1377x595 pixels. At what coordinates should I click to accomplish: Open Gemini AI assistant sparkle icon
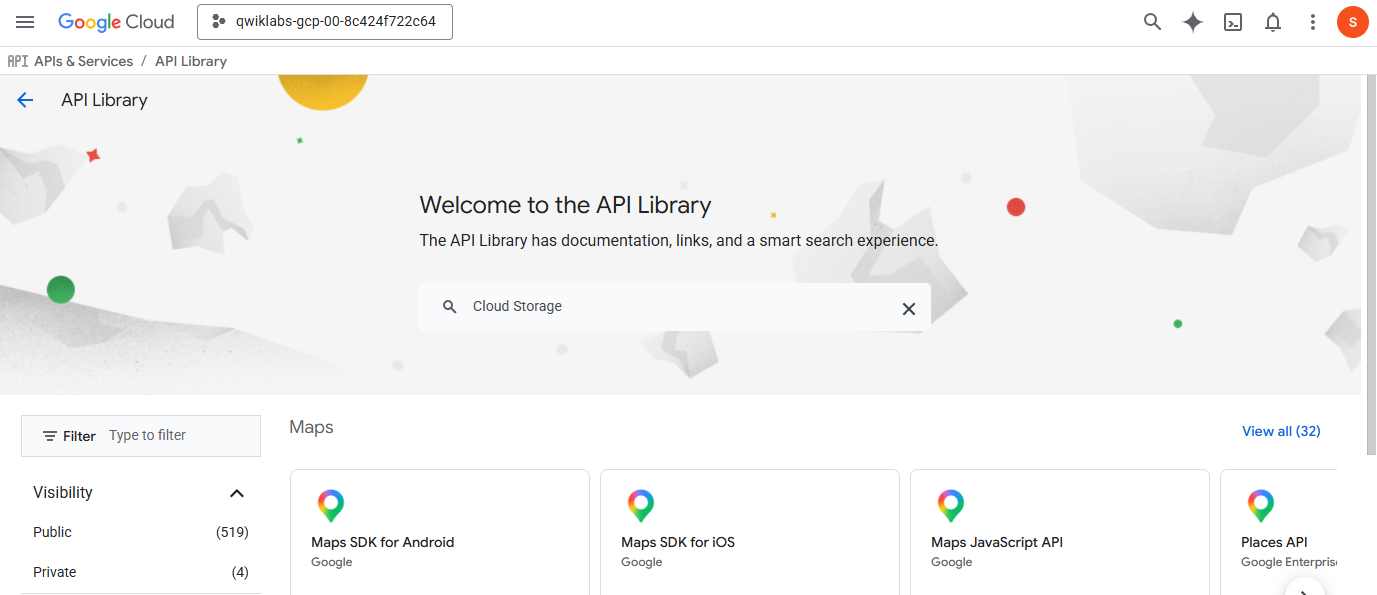(1192, 22)
